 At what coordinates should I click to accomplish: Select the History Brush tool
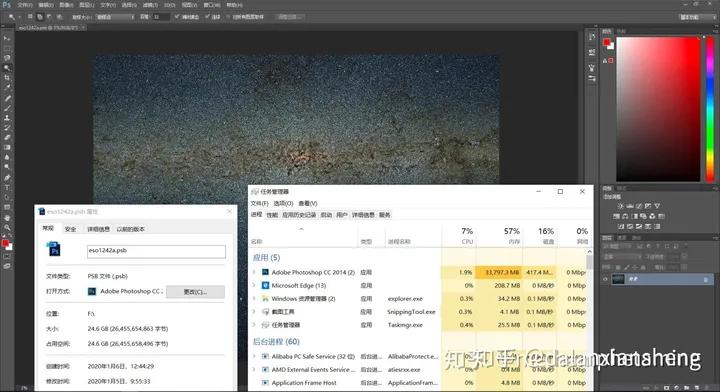[6, 128]
